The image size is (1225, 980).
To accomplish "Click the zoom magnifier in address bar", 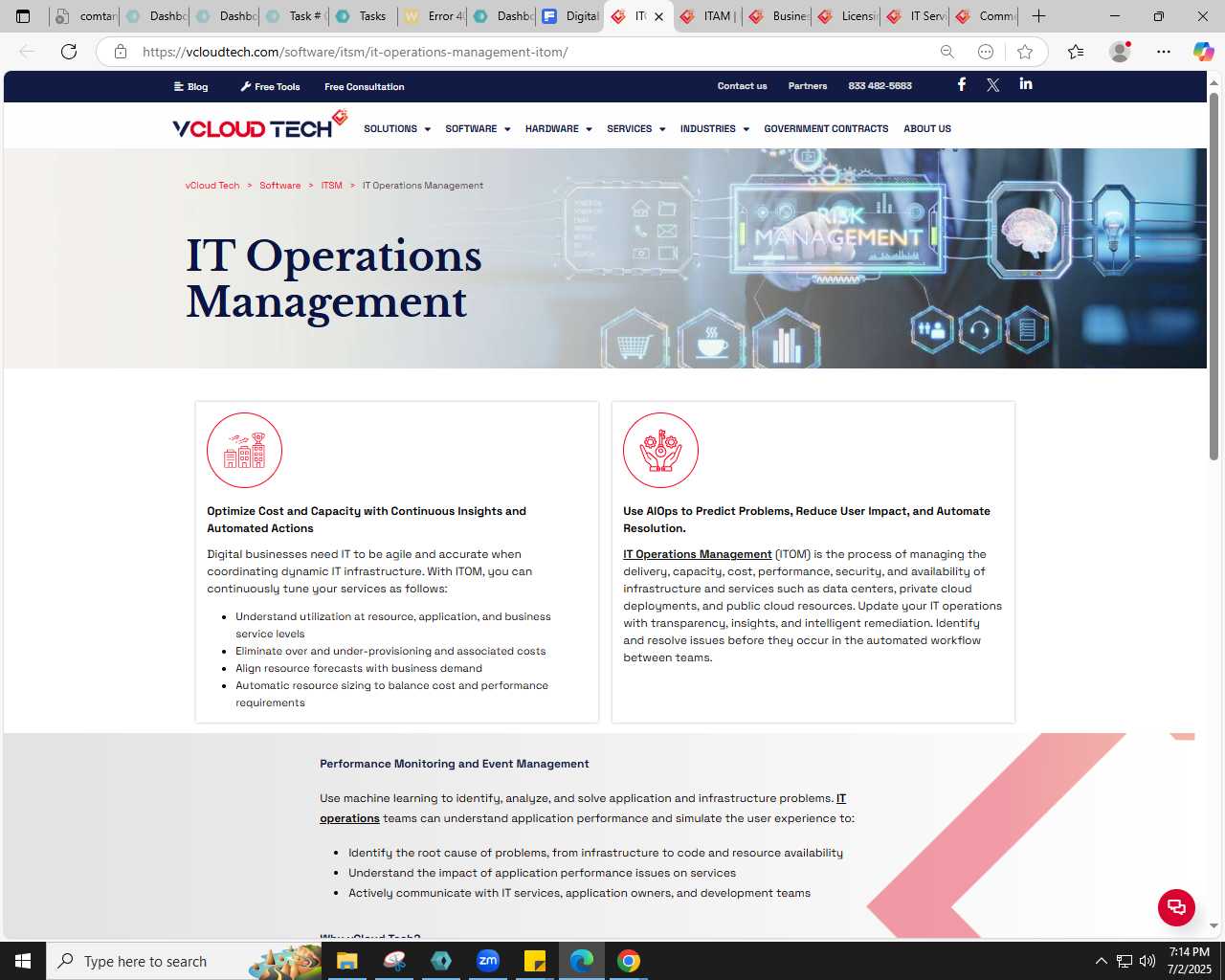I will pyautogui.click(x=947, y=52).
